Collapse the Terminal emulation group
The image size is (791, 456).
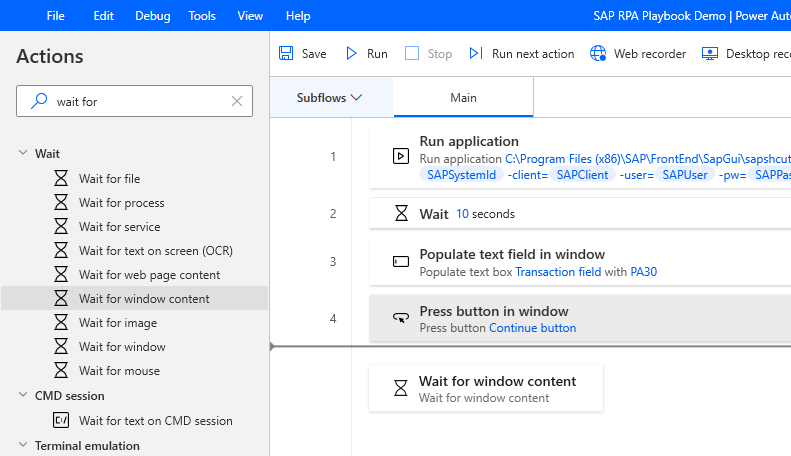[x=23, y=445]
